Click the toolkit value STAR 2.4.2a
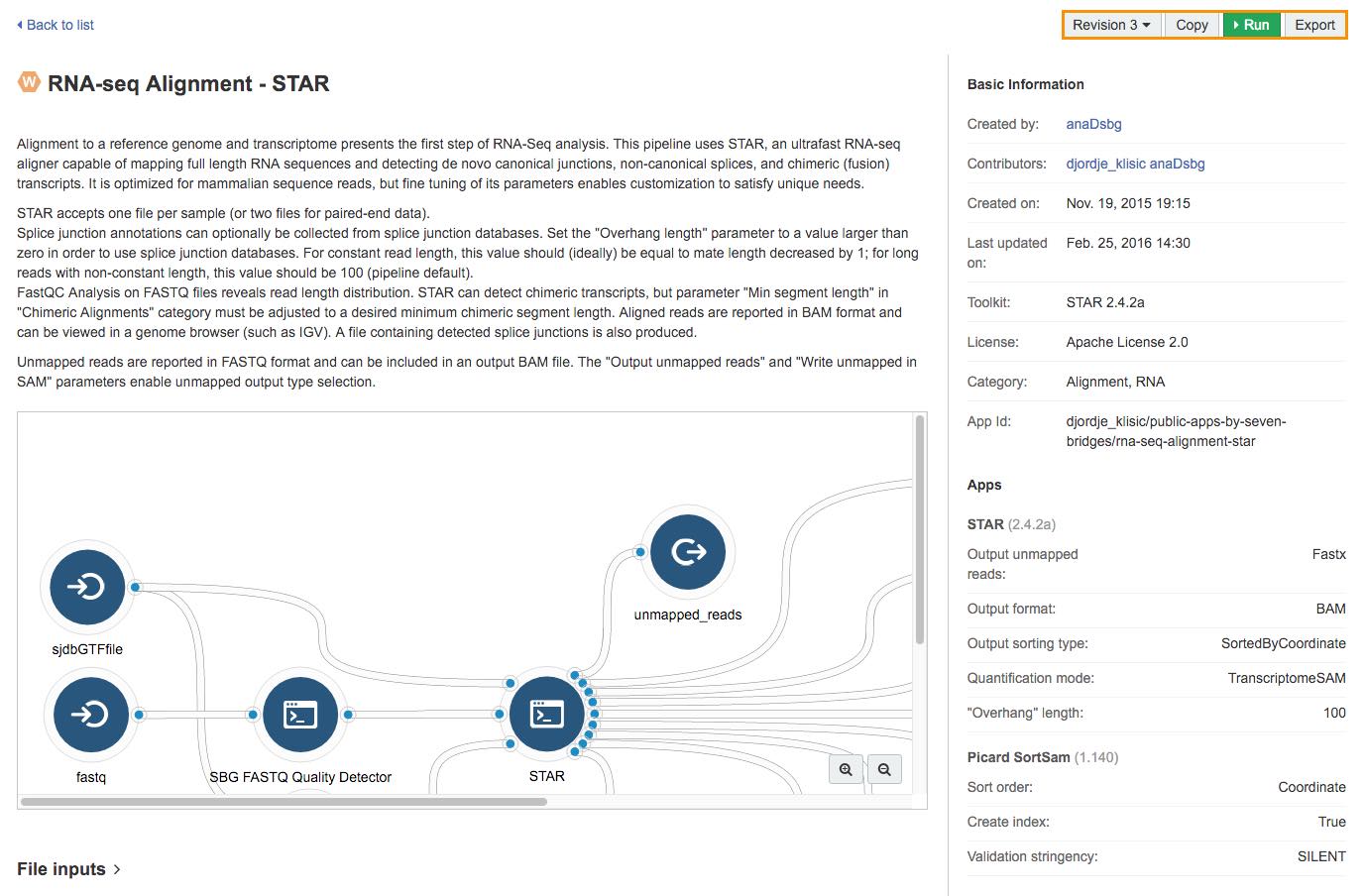The image size is (1365, 896). 1105,302
